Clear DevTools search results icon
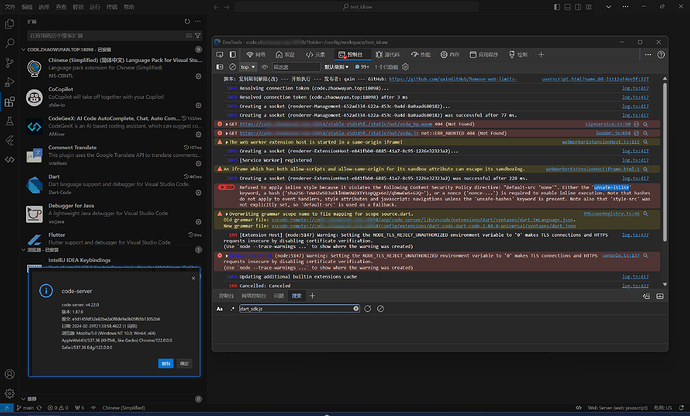 (380, 309)
